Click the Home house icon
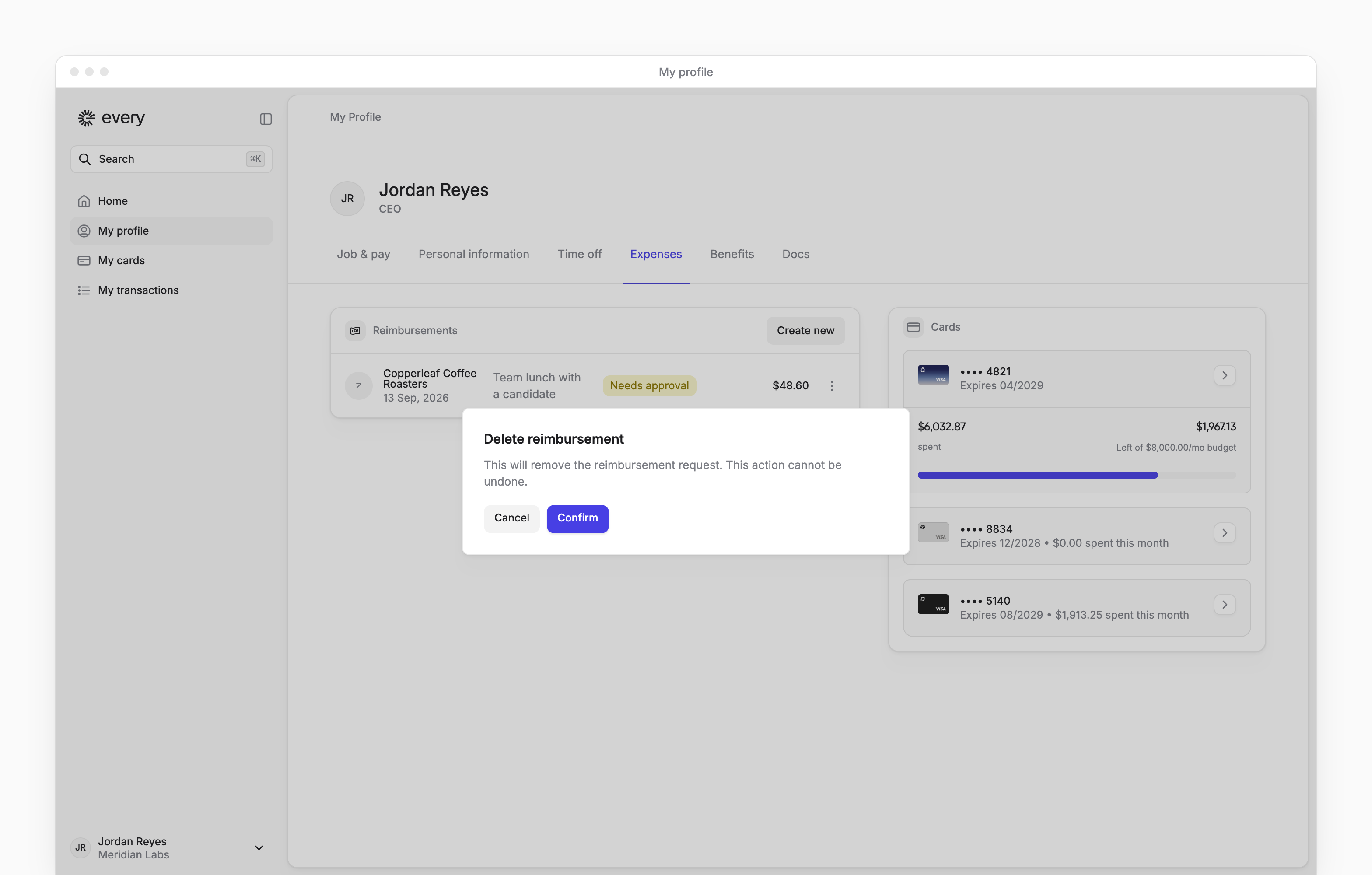The width and height of the screenshot is (1372, 875). coord(84,201)
